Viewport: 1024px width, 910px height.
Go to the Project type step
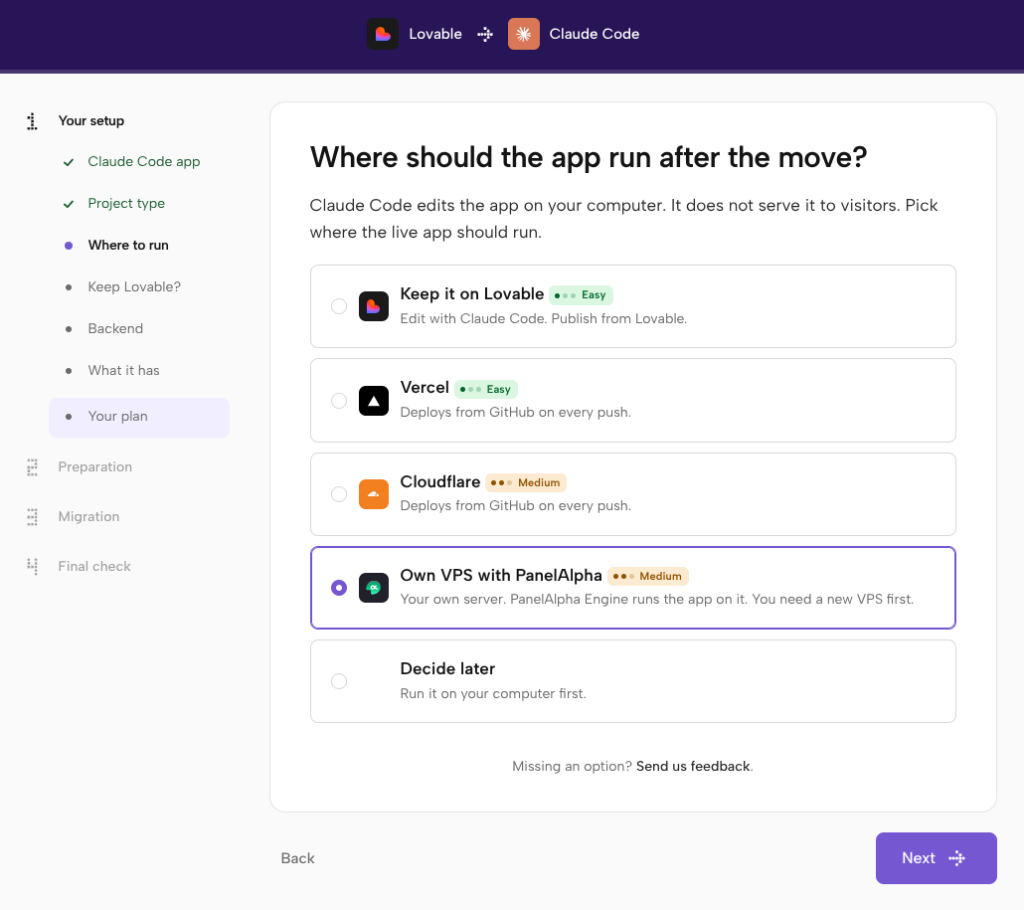pyautogui.click(x=126, y=203)
